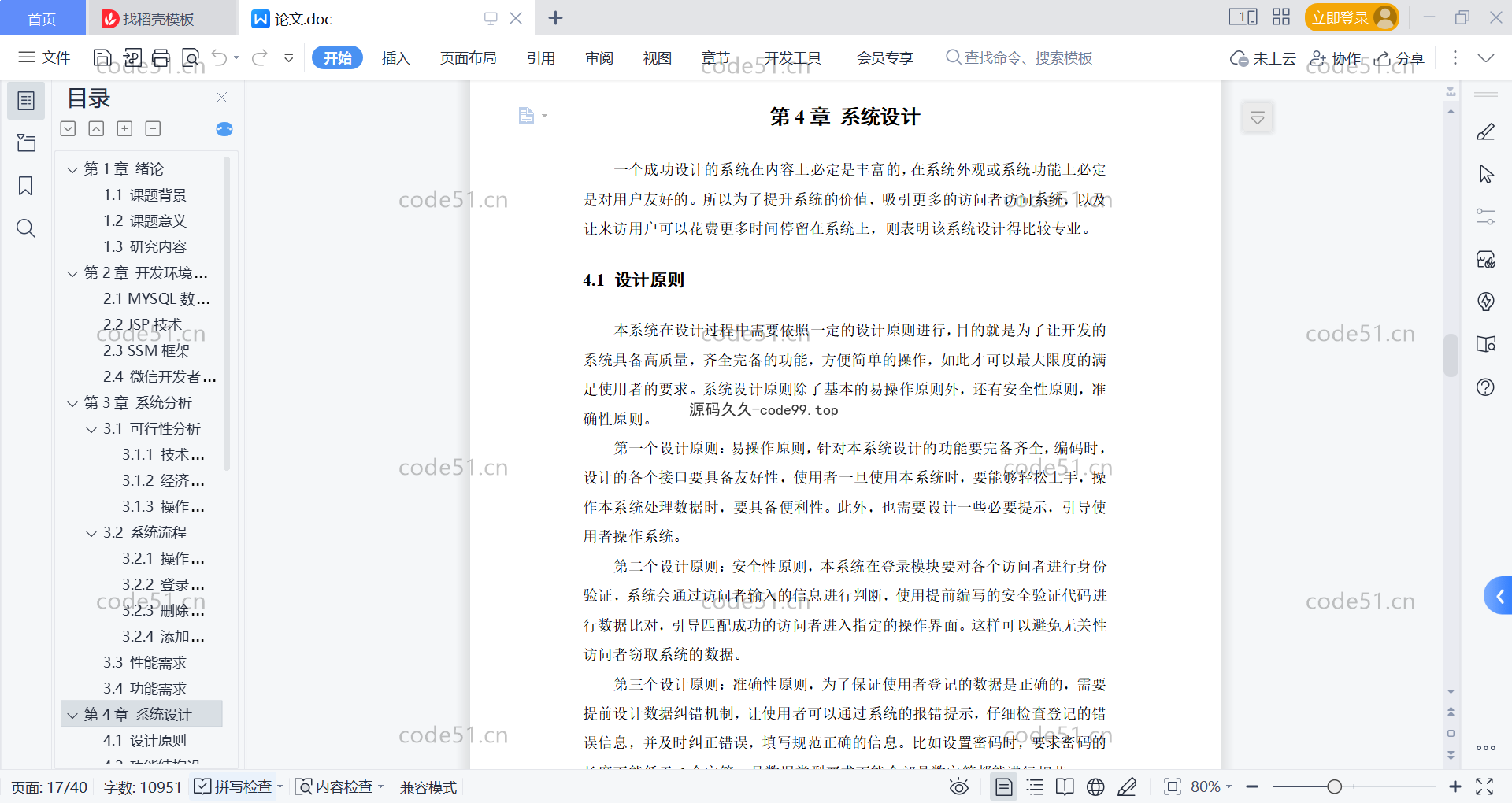Image resolution: width=1512 pixels, height=803 pixels.
Task: Click the 分享 share button
Action: [1399, 58]
